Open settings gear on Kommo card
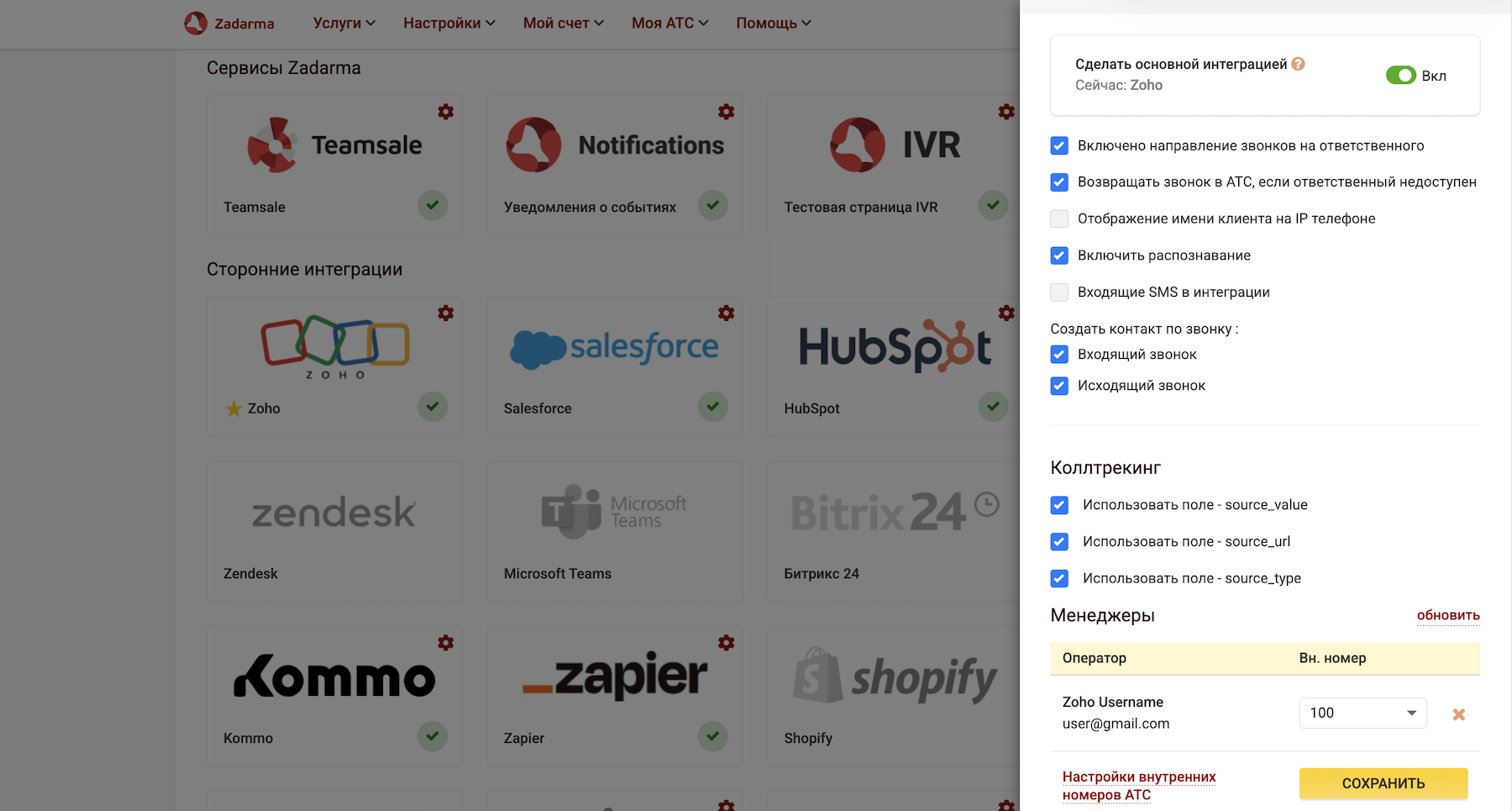Screen dimensions: 1512x811 pos(446,643)
